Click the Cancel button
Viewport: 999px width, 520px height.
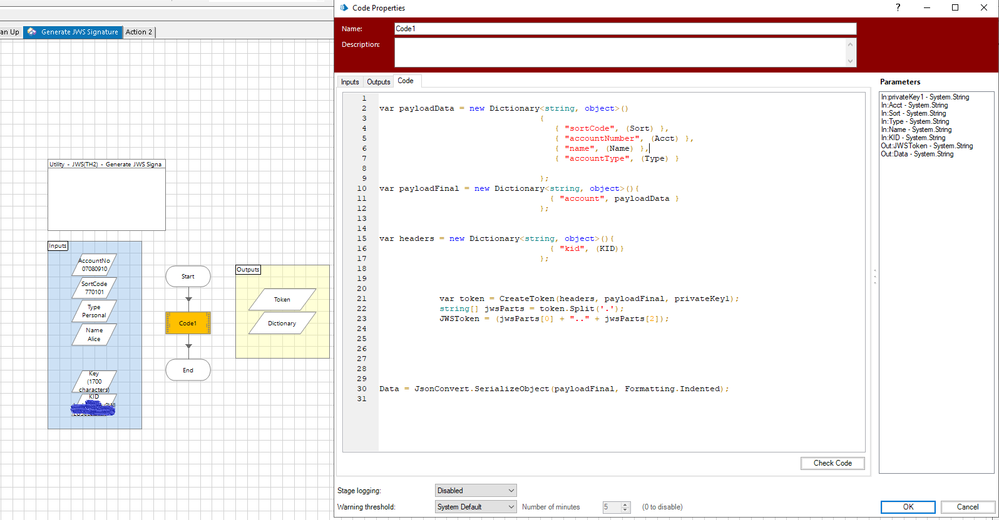[968, 507]
